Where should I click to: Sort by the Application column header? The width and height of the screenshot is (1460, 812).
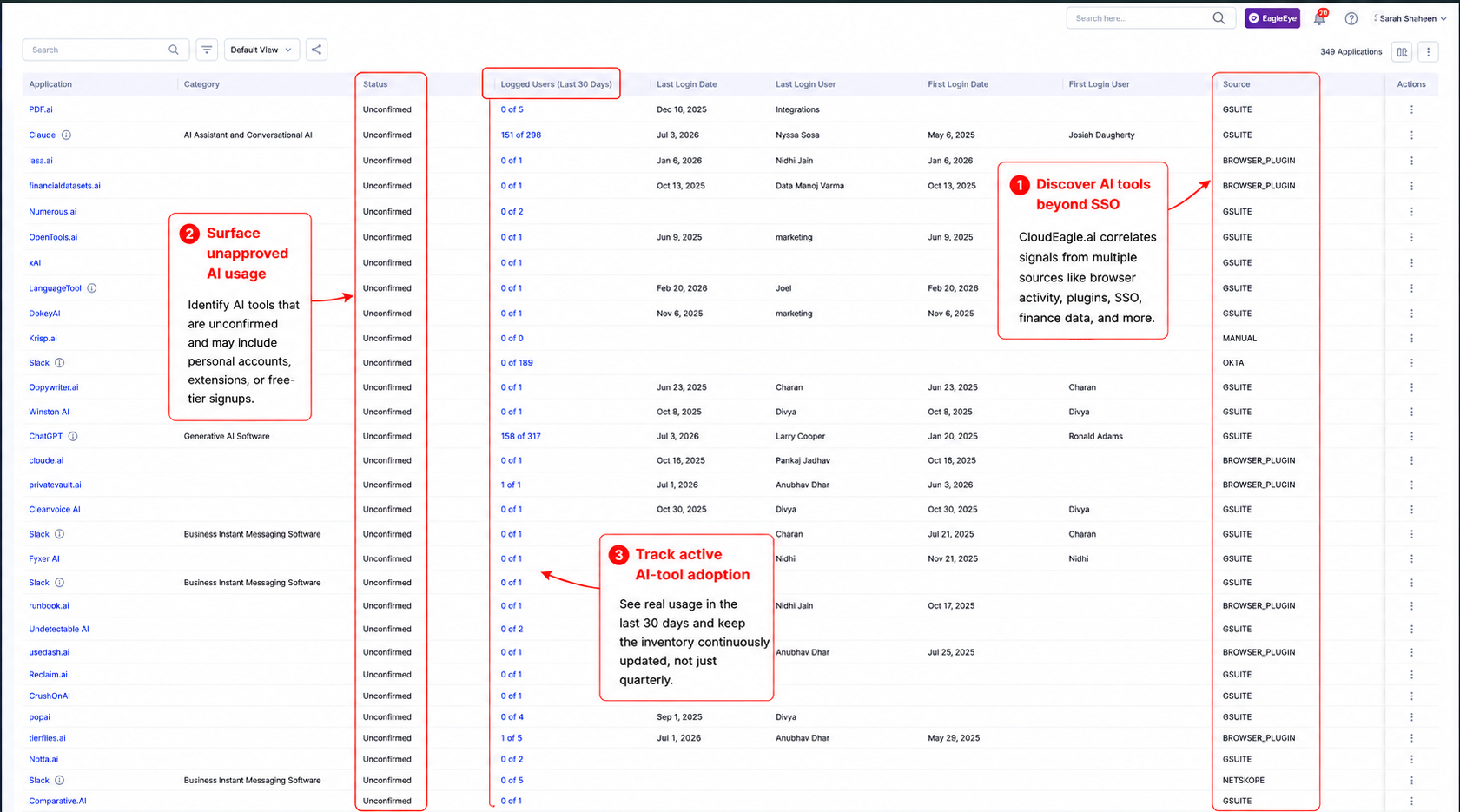click(50, 84)
